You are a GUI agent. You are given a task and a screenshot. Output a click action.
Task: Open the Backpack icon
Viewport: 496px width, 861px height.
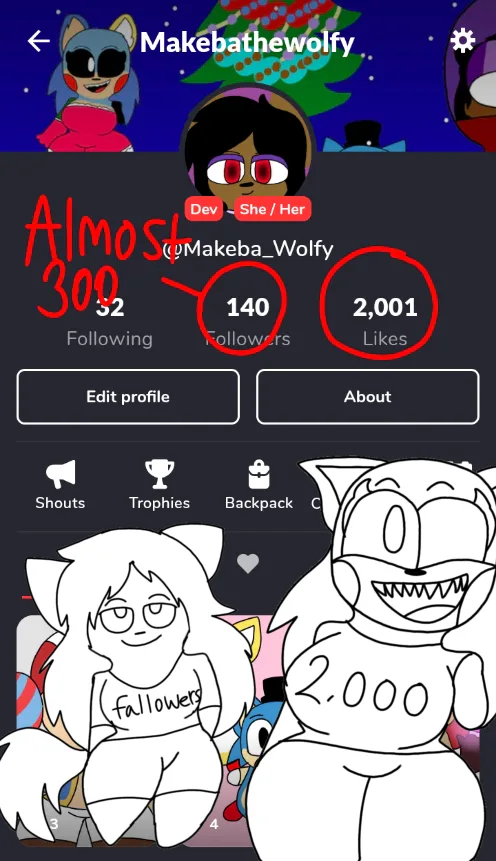click(x=259, y=474)
